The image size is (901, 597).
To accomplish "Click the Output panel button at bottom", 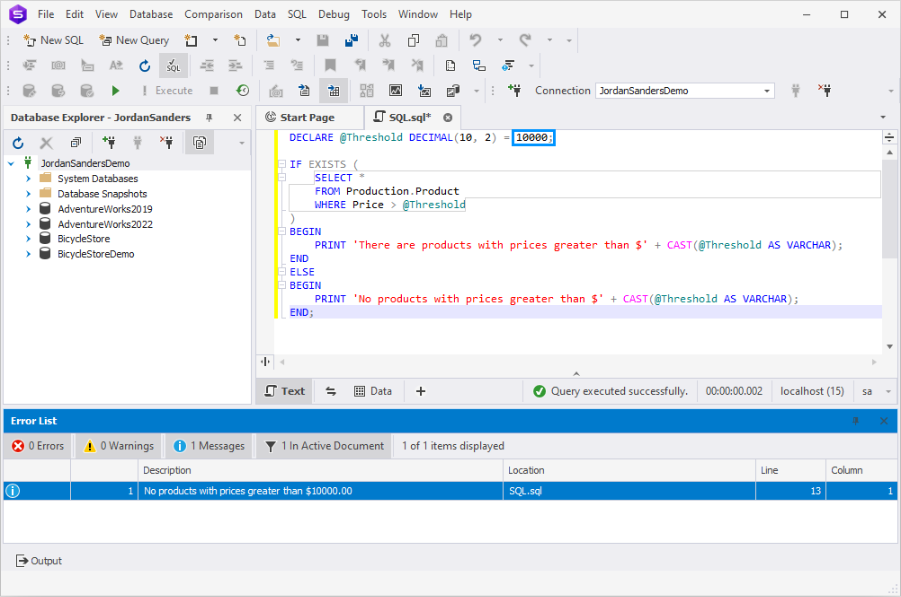I will (x=39, y=561).
